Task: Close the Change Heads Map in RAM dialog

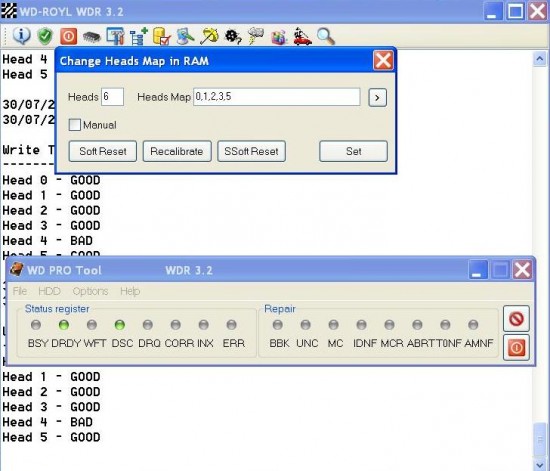Action: (383, 61)
